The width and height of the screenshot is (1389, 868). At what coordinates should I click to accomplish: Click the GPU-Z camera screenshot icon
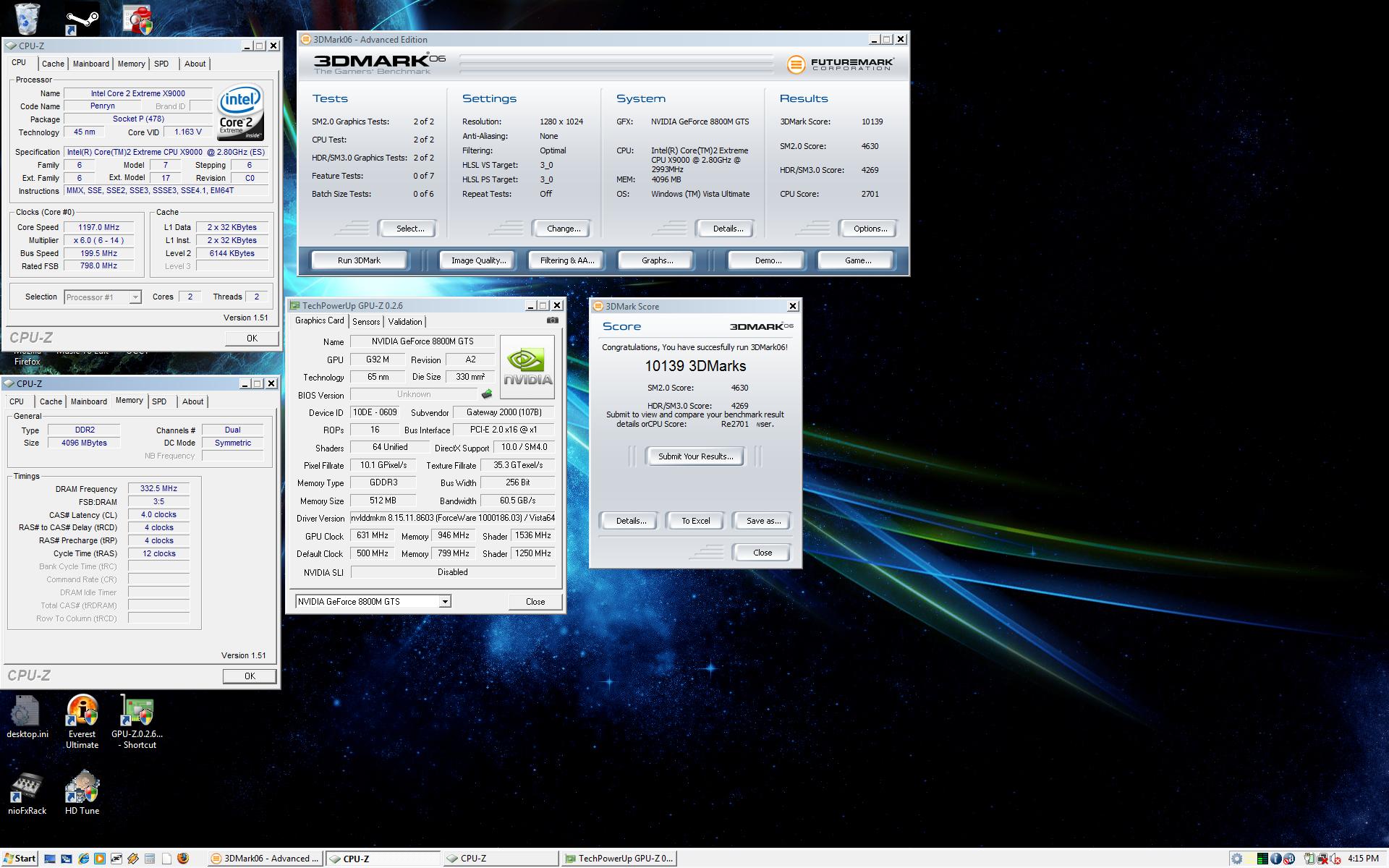click(x=552, y=320)
